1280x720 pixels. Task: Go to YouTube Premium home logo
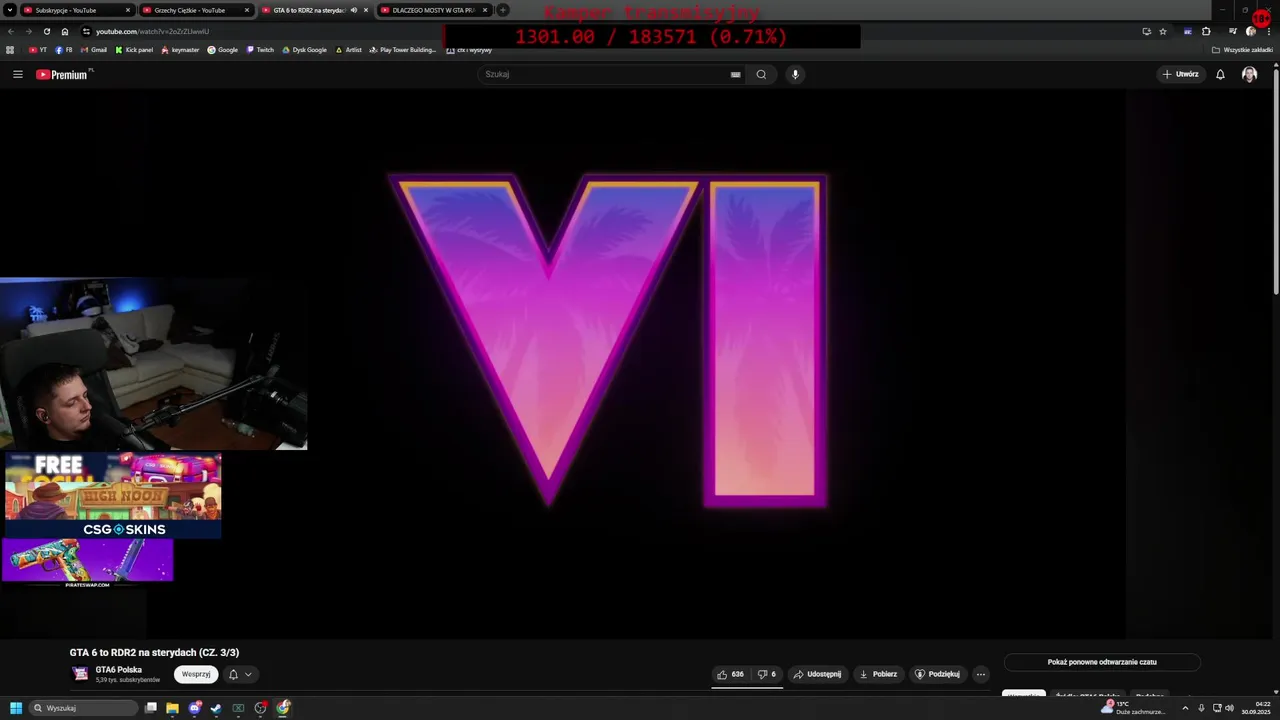[x=64, y=74]
